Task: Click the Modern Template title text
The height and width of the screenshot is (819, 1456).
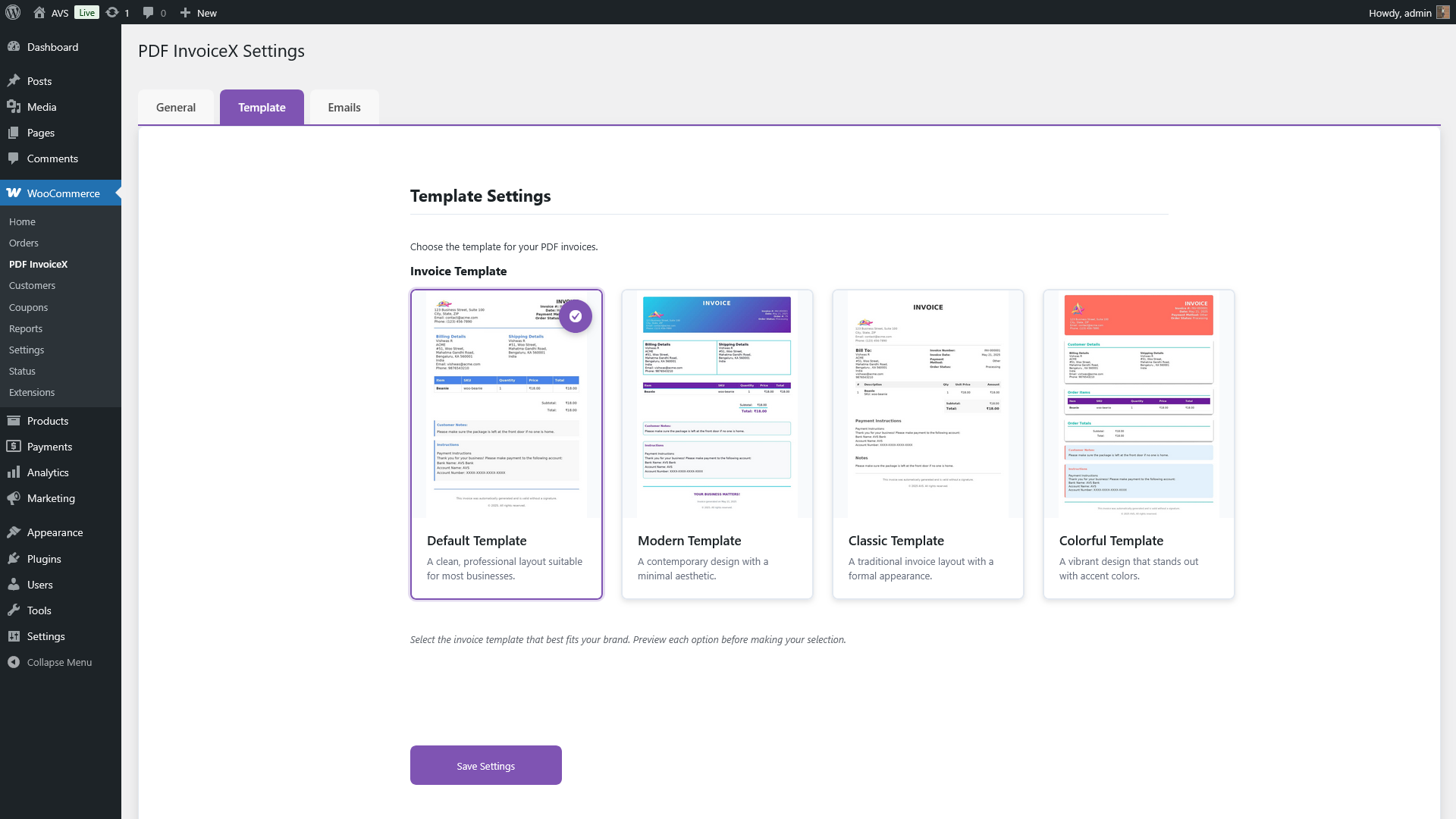Action: pos(689,541)
